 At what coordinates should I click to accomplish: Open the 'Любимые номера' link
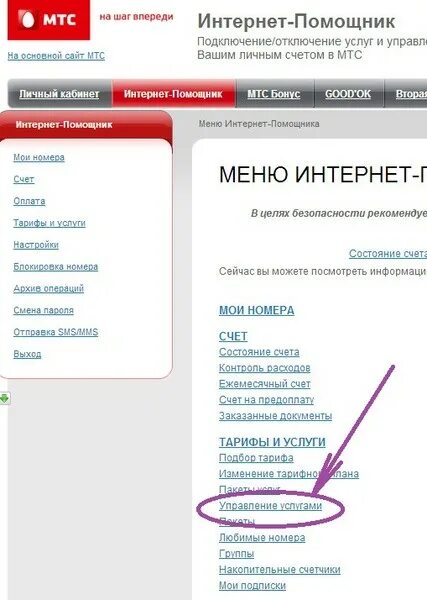pyautogui.click(x=262, y=538)
